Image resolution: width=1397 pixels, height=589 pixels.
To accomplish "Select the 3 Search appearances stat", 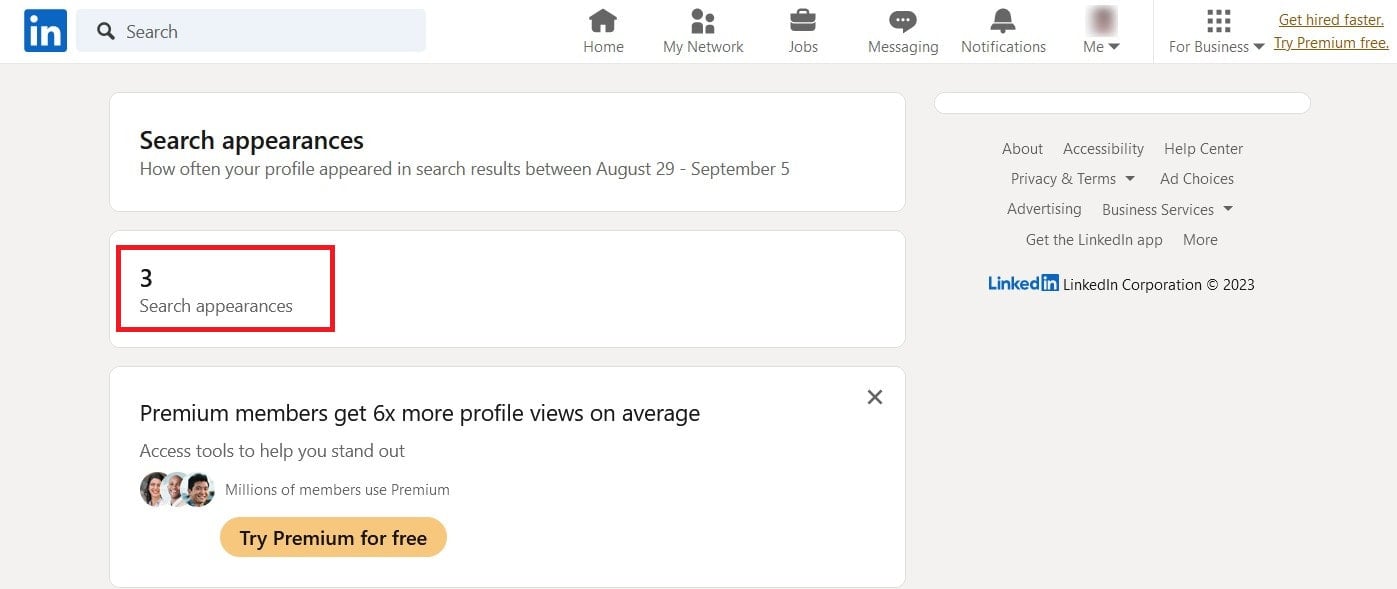I will [225, 289].
